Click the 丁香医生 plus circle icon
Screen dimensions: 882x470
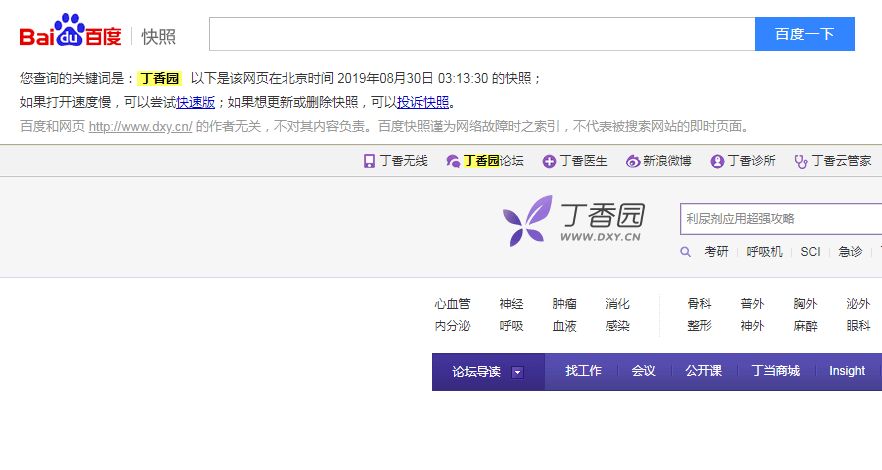[548, 161]
